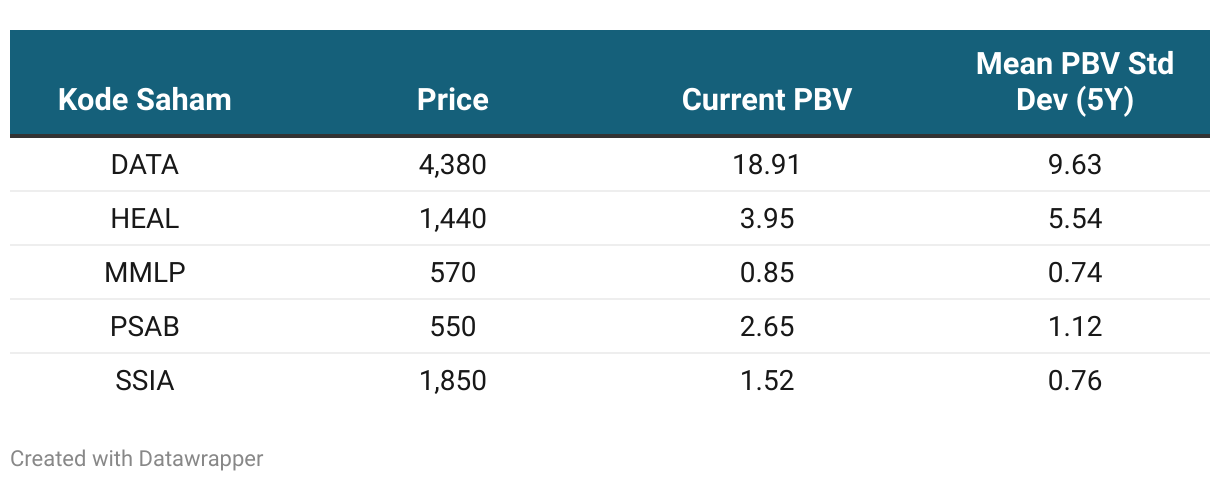Select the DATA stock code cell
The height and width of the screenshot is (482, 1220).
(x=144, y=165)
